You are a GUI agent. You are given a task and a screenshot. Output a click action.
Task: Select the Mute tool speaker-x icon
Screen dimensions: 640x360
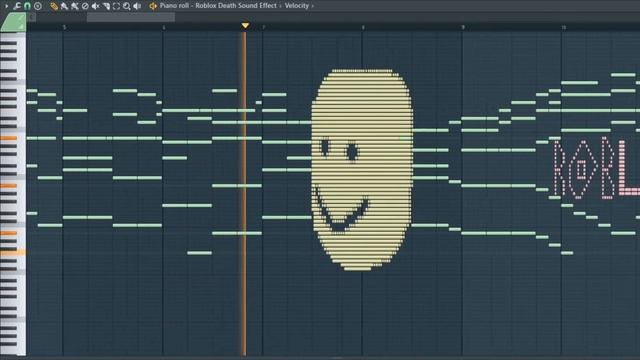tap(96, 6)
